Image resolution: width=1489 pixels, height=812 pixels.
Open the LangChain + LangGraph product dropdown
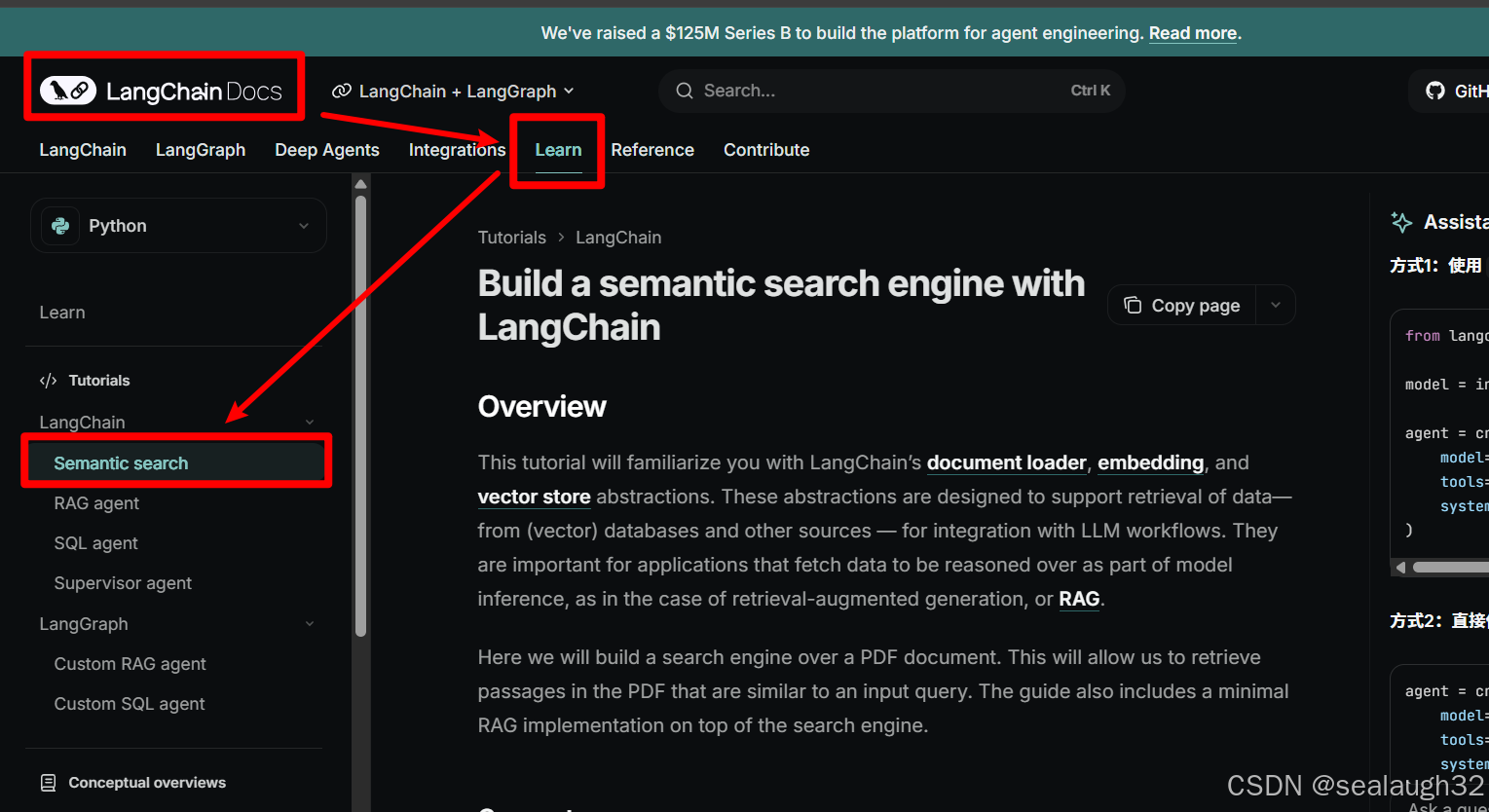tap(453, 92)
